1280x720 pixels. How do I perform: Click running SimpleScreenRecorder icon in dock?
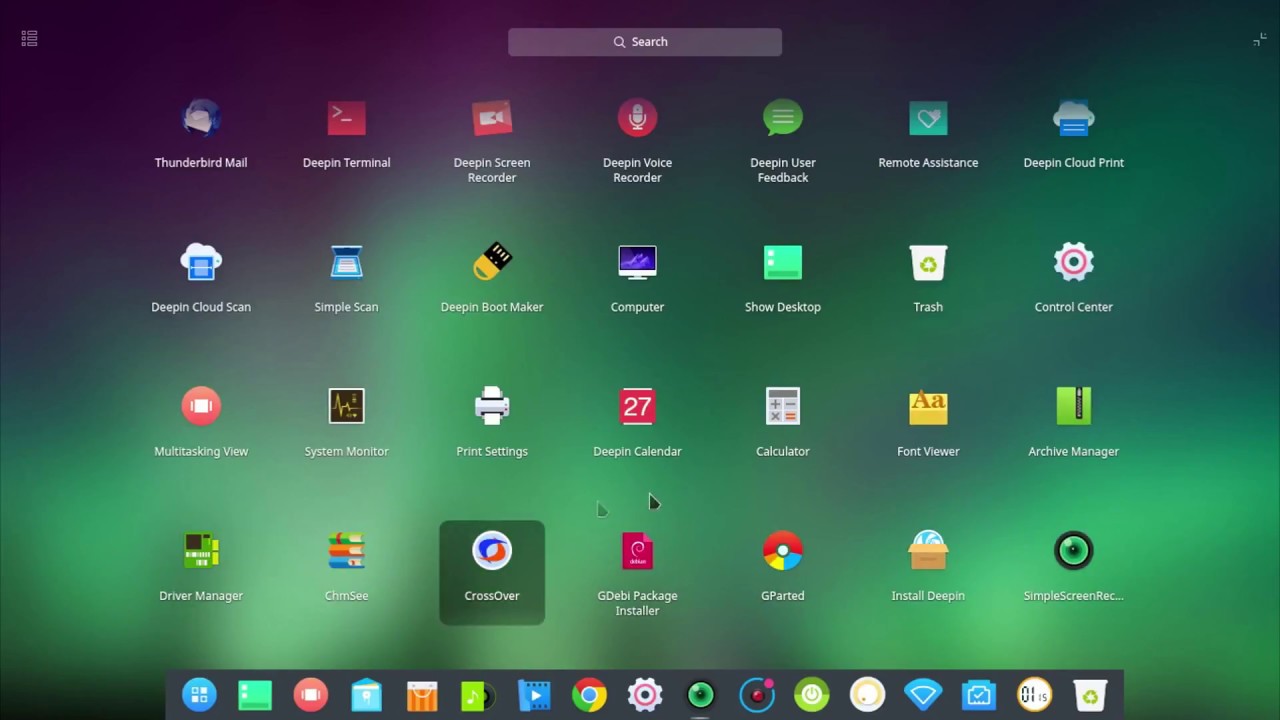click(701, 695)
